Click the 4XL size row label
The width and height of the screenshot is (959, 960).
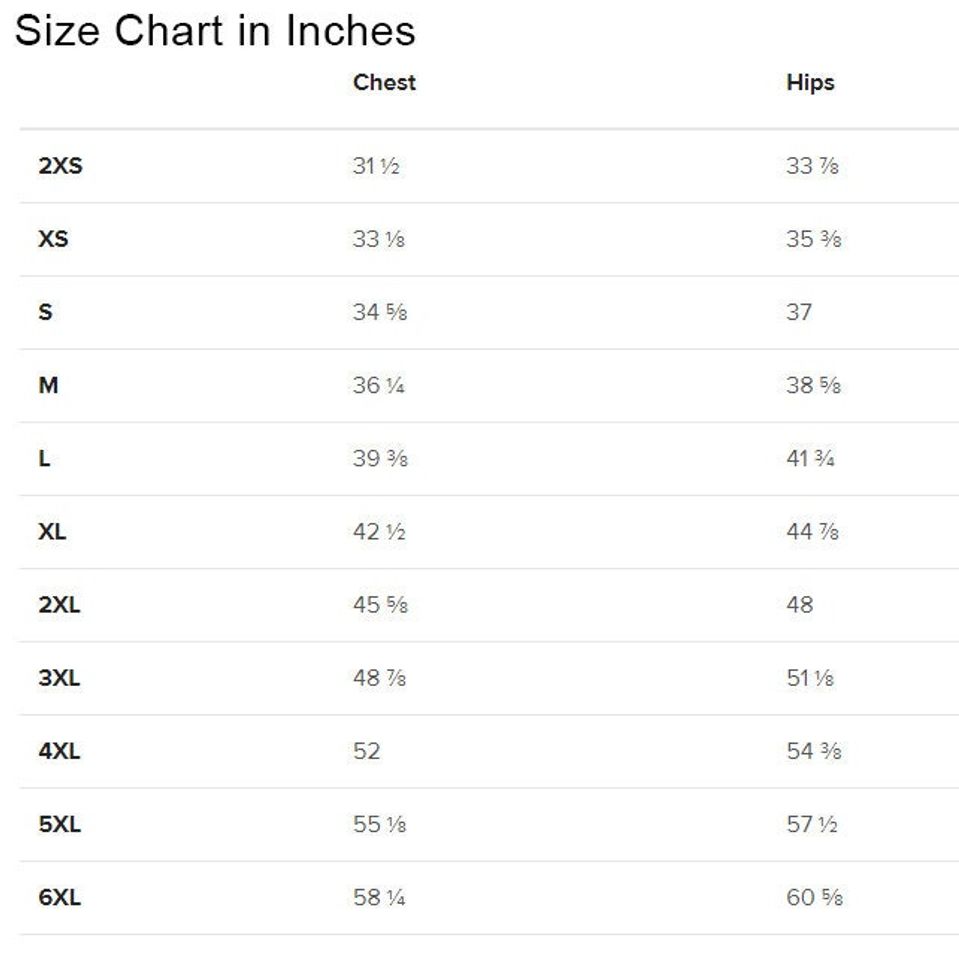point(59,751)
